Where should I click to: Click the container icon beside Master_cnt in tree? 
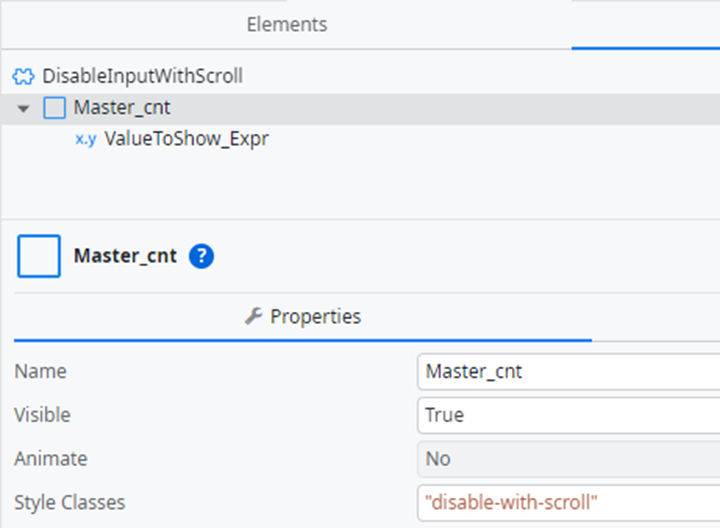tap(54, 108)
